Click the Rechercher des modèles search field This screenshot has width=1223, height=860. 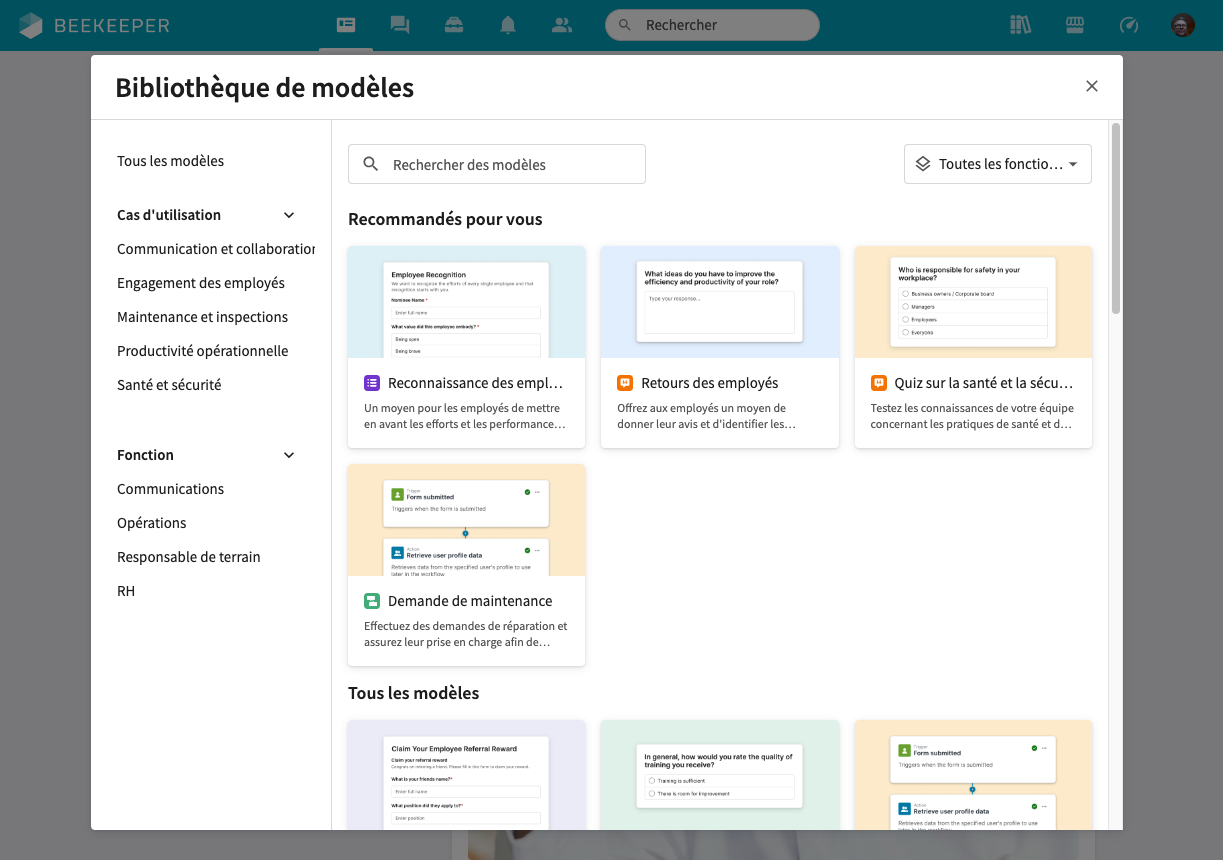tap(496, 163)
